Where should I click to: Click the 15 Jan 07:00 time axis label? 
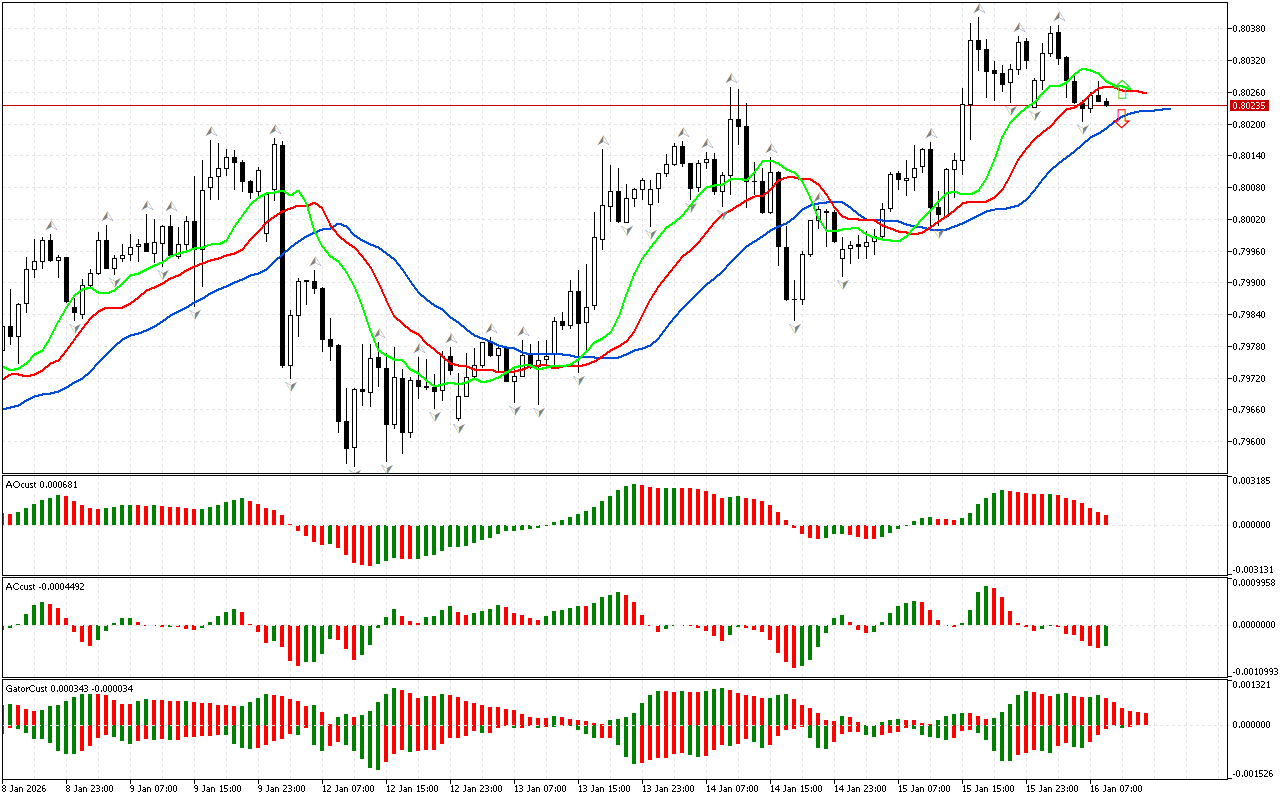(x=923, y=788)
